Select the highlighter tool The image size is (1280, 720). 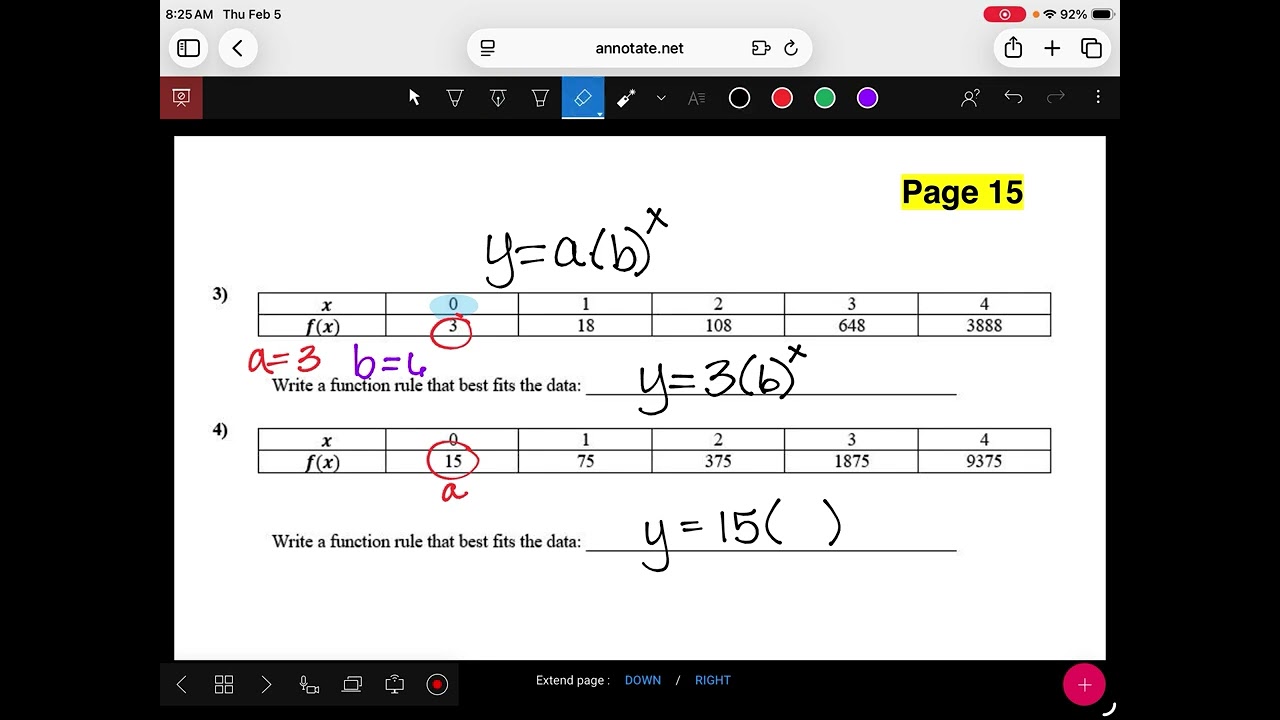point(541,98)
